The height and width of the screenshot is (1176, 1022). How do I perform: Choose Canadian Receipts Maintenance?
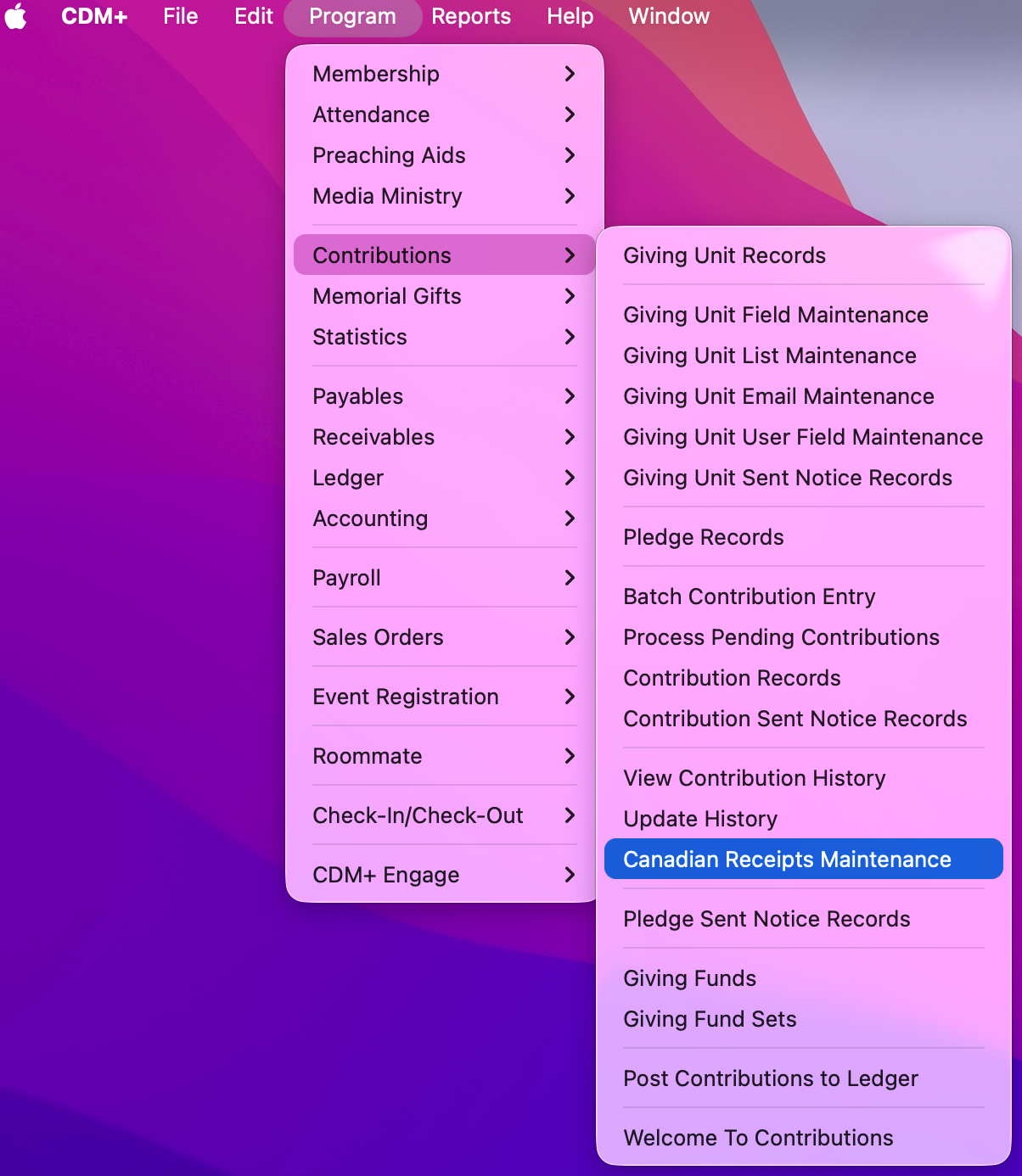[804, 860]
